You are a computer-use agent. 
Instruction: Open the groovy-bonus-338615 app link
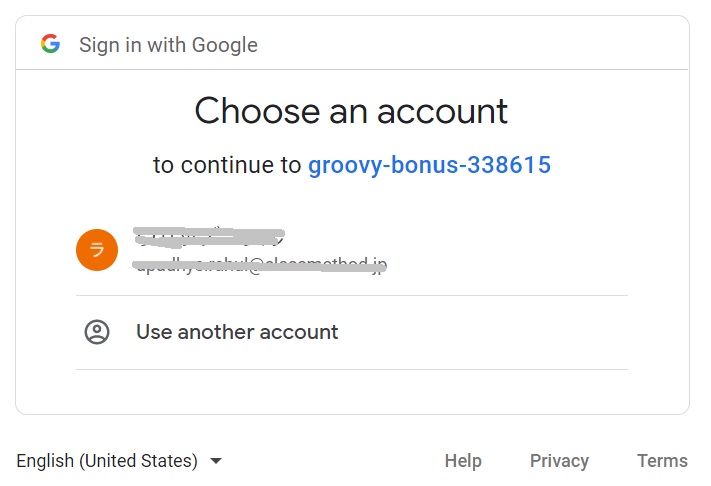point(429,165)
